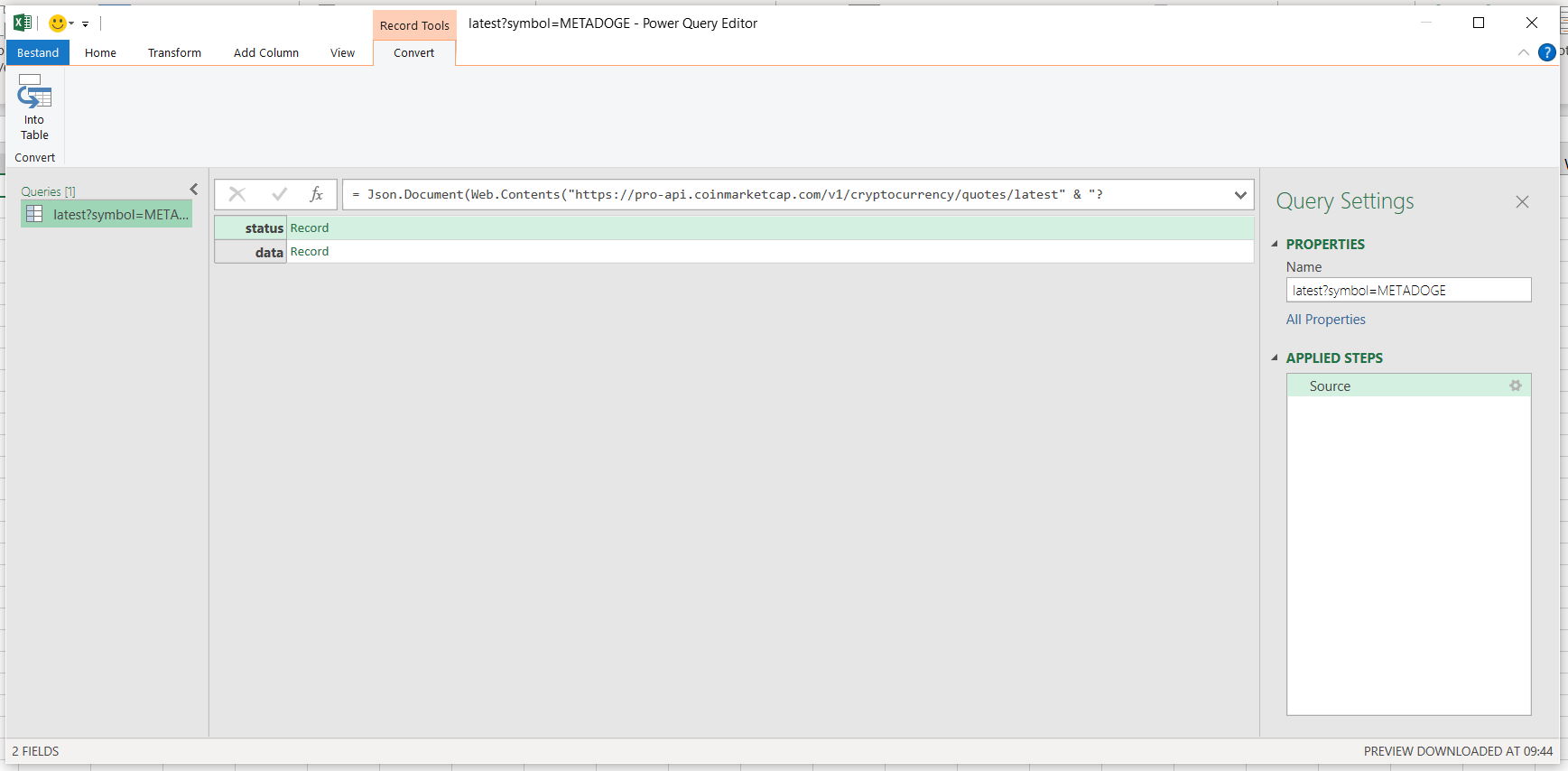Click the PREVIEW DOWNLOADED AT 09:44 status text

point(1458,751)
